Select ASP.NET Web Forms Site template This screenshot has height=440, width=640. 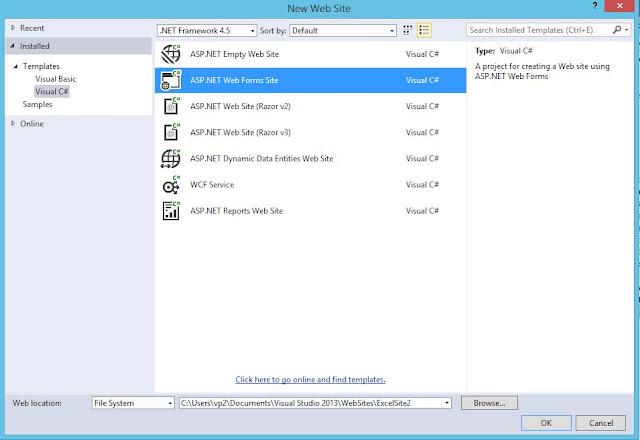click(x=310, y=80)
